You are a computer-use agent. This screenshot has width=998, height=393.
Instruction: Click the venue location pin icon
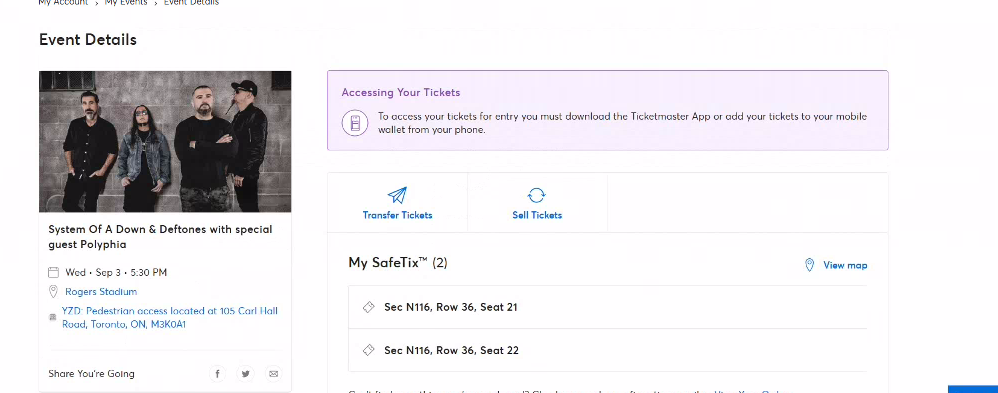[53, 292]
